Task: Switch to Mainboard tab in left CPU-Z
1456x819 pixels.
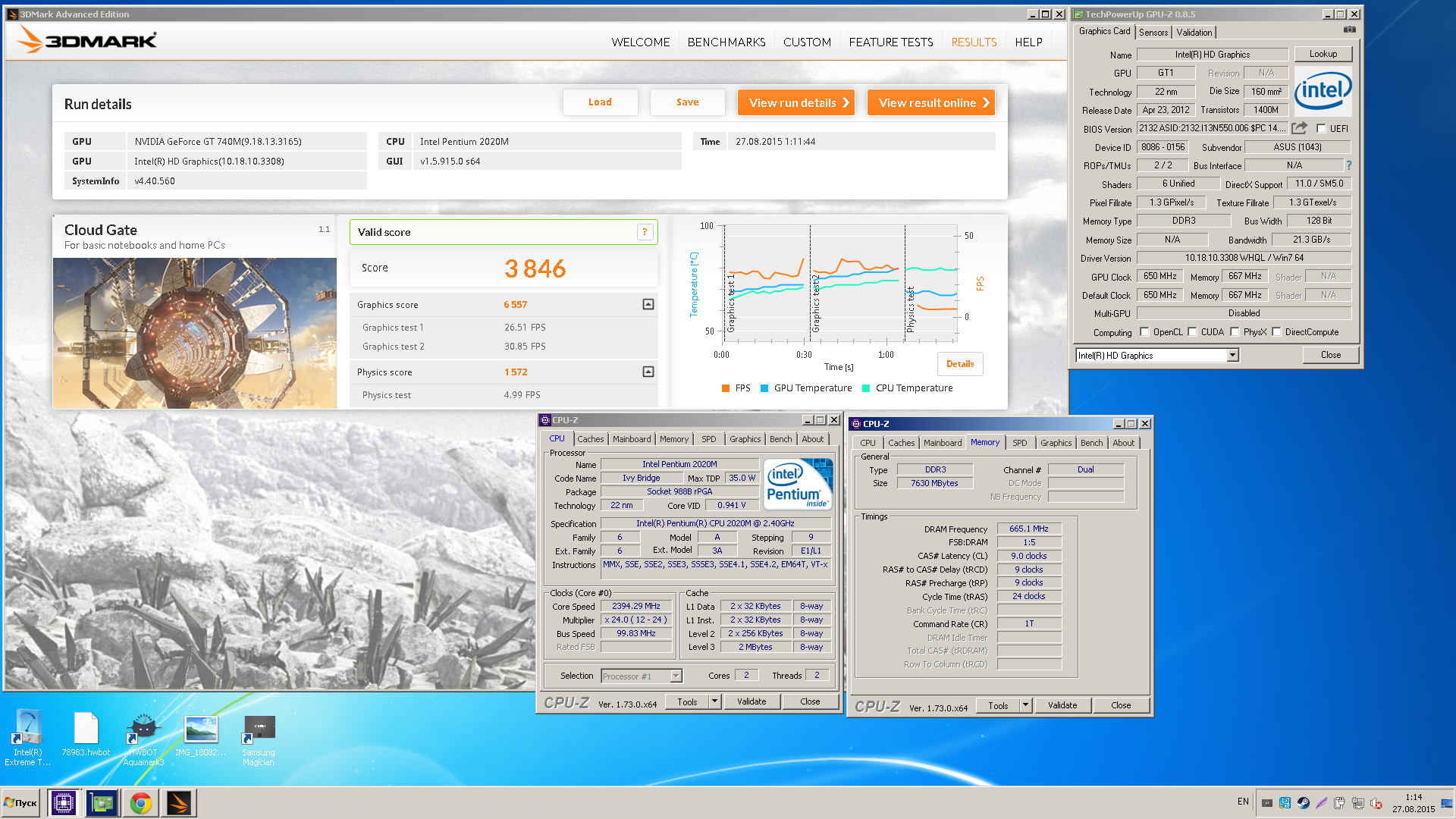Action: click(x=632, y=439)
